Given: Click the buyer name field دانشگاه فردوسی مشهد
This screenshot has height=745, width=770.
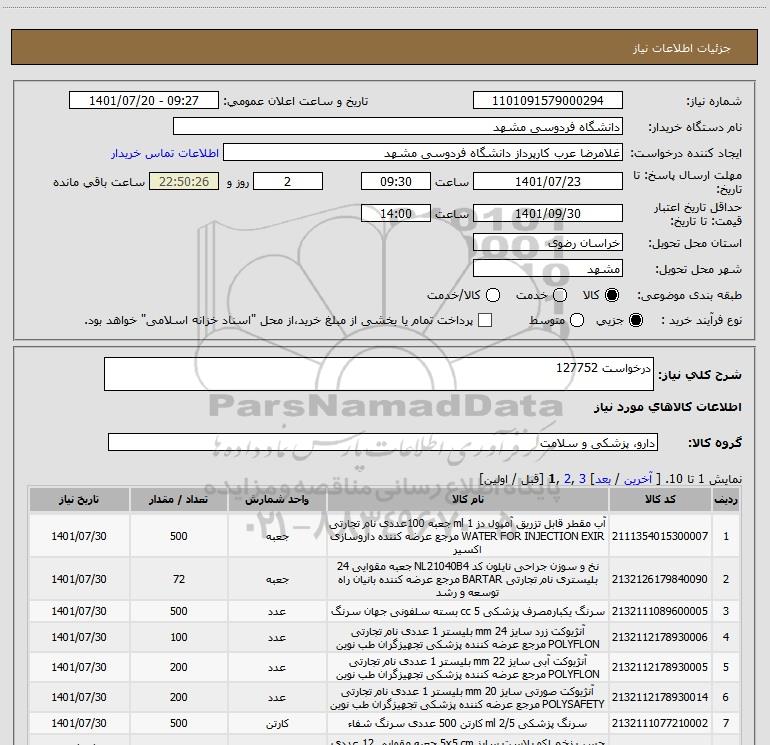Looking at the screenshot, I should tap(398, 126).
